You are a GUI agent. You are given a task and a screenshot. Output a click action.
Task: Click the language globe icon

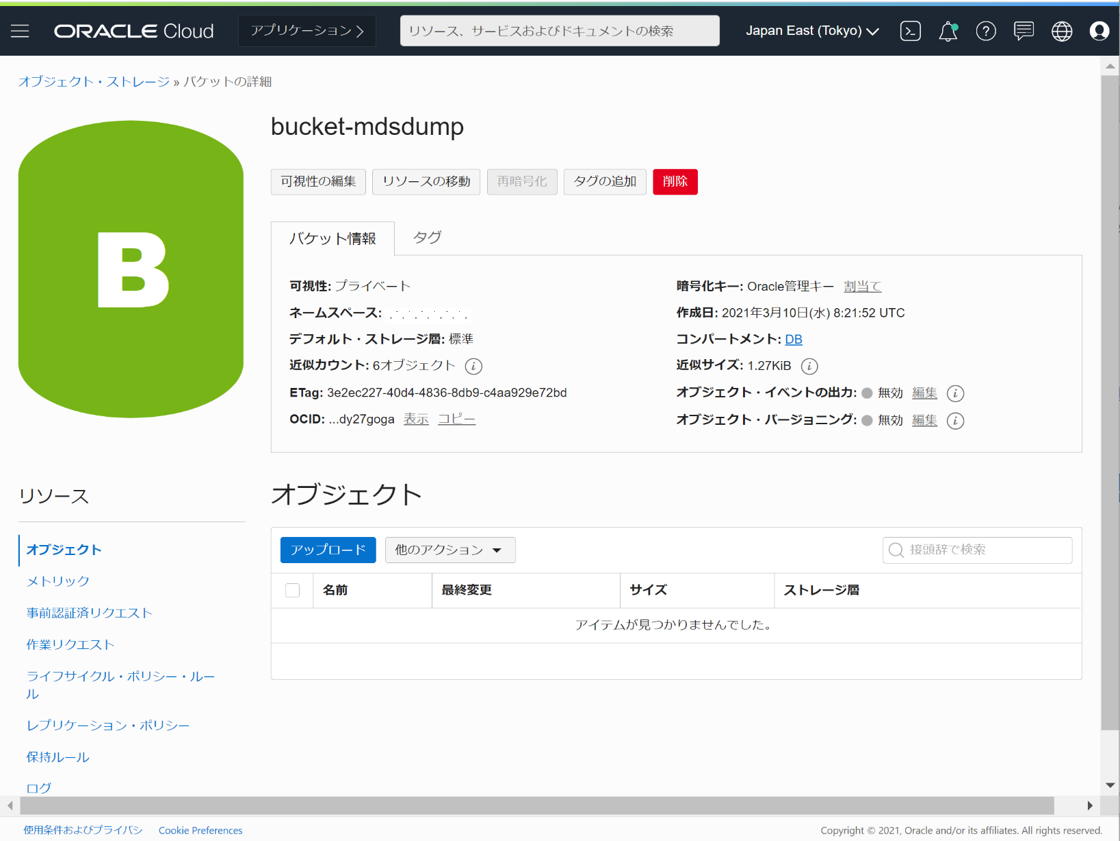point(1061,31)
